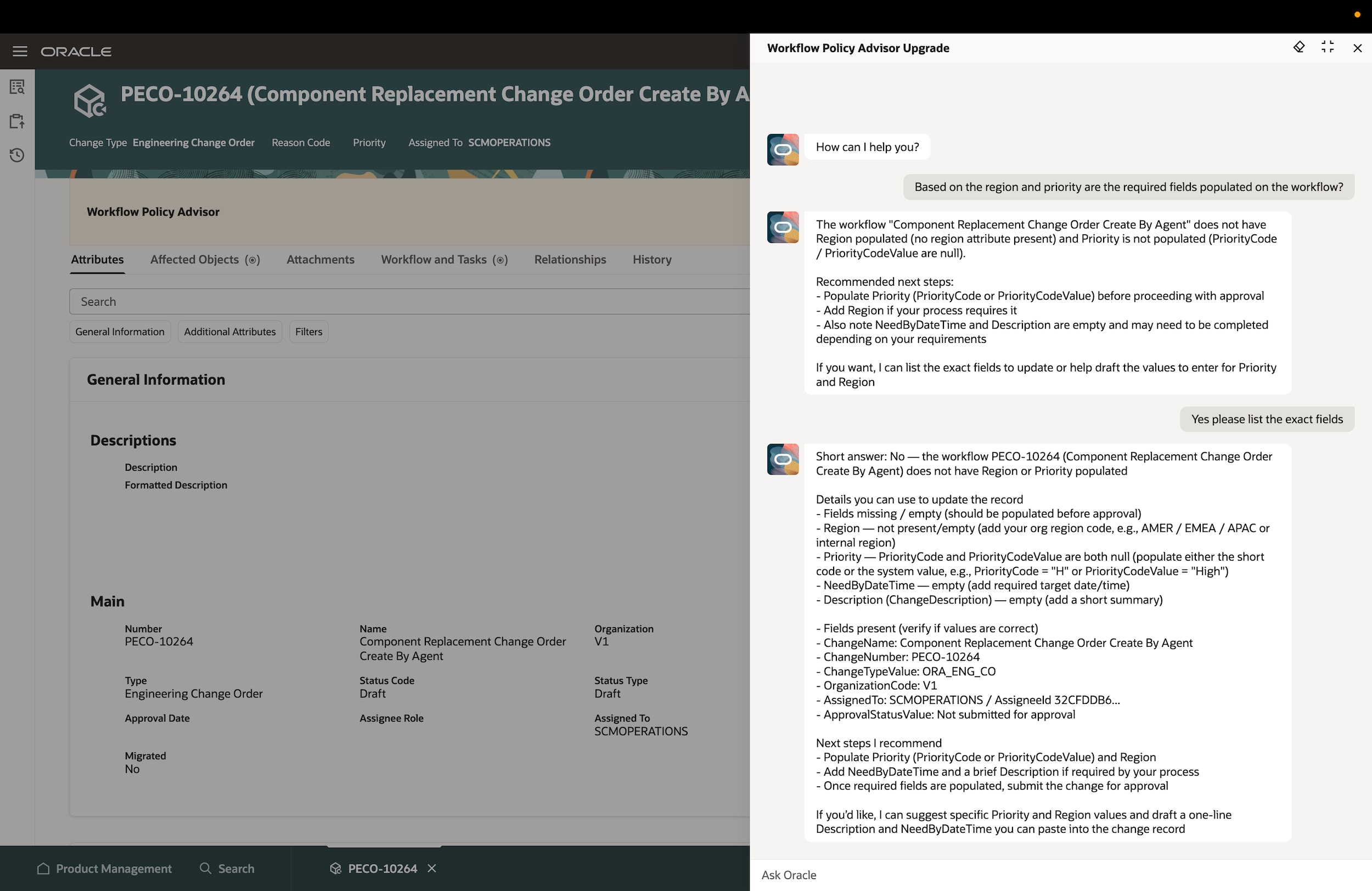Open the Filters button
The height and width of the screenshot is (891, 1372).
pos(308,331)
